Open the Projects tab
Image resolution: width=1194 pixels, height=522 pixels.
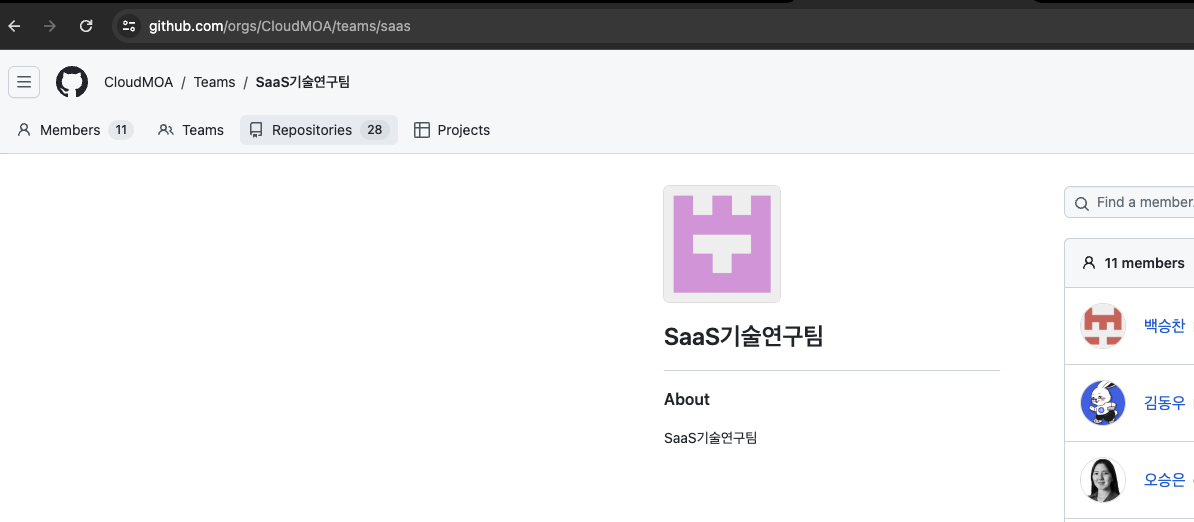pyautogui.click(x=452, y=130)
